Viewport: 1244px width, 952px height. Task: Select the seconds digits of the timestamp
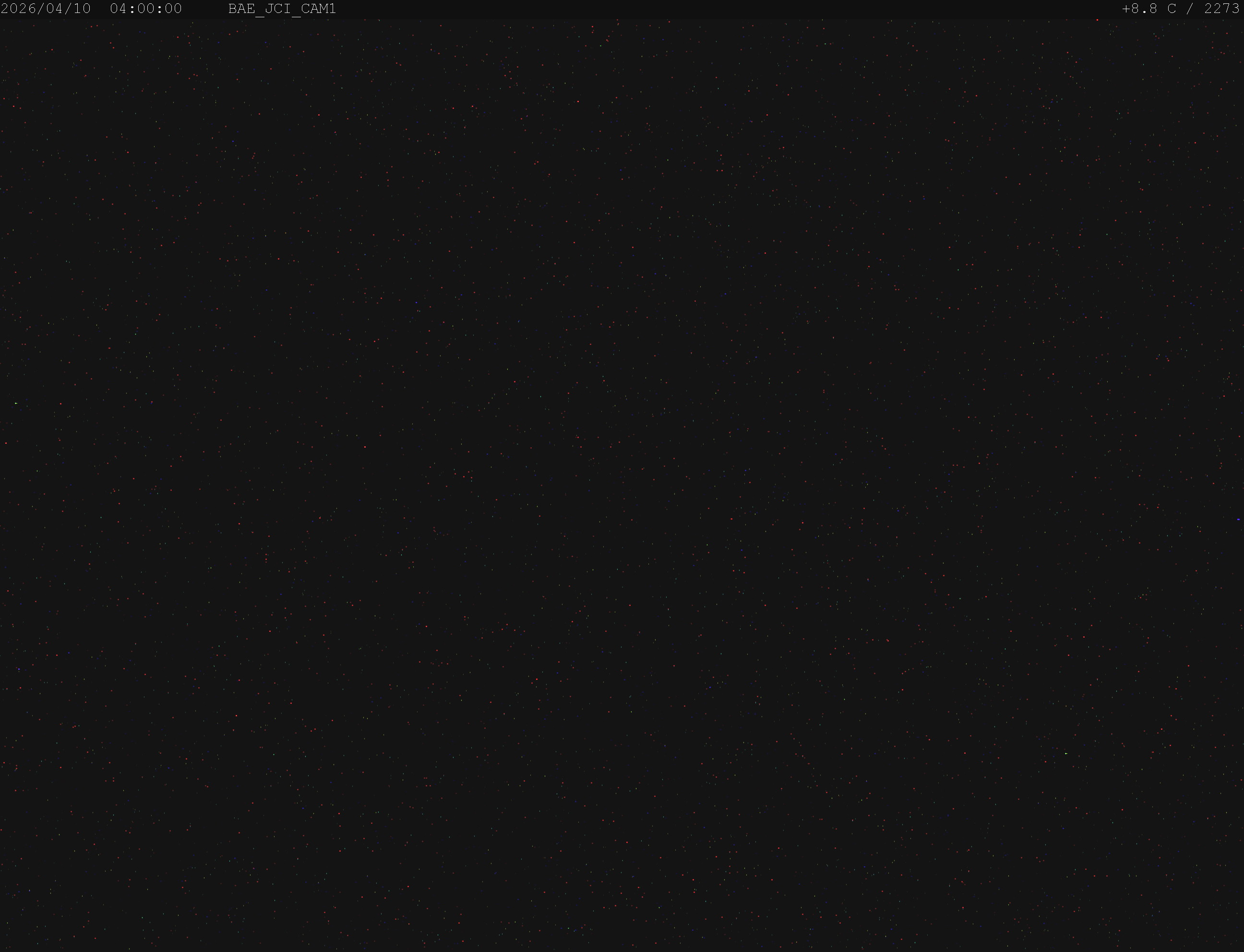click(173, 9)
